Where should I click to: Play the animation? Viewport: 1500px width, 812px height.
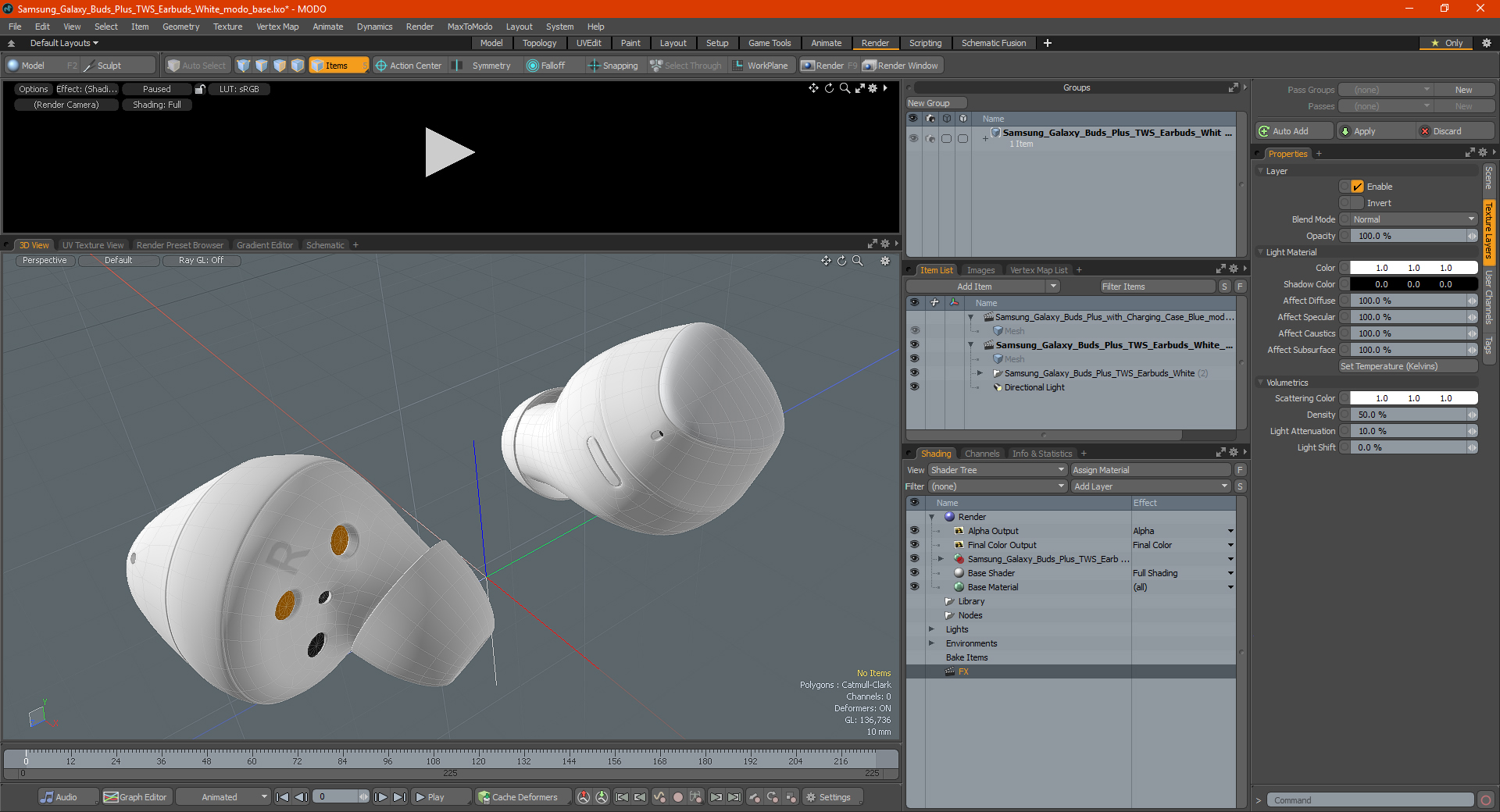440,797
